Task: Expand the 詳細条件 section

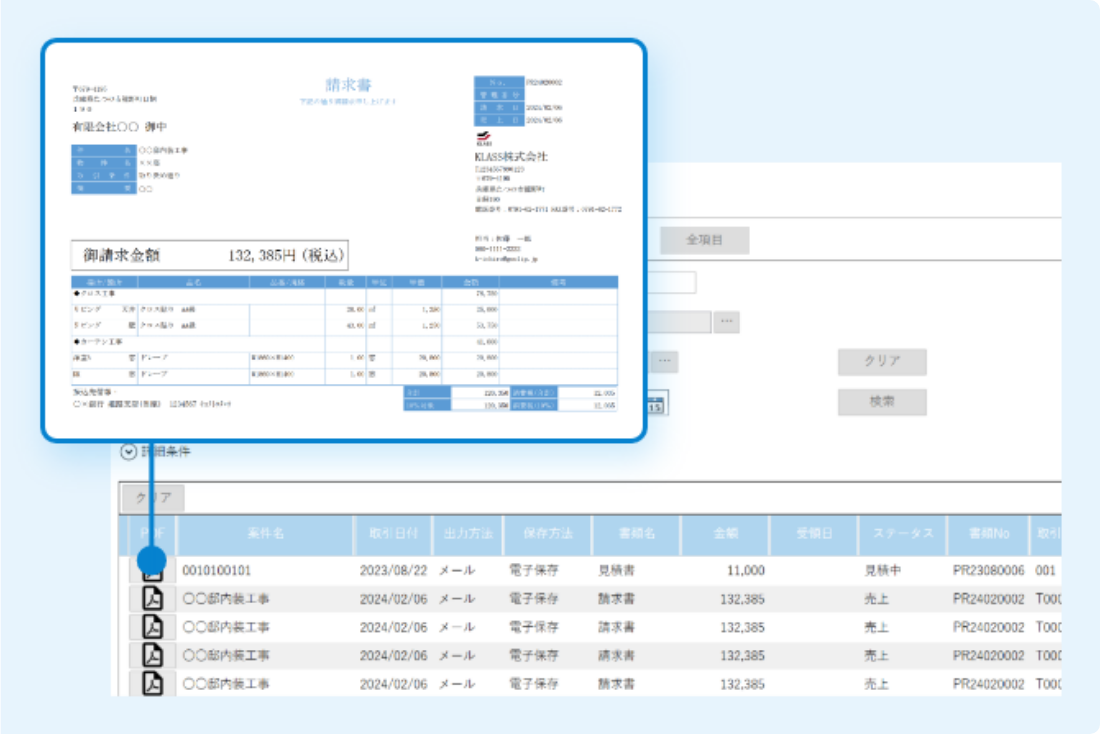Action: [x=128, y=451]
